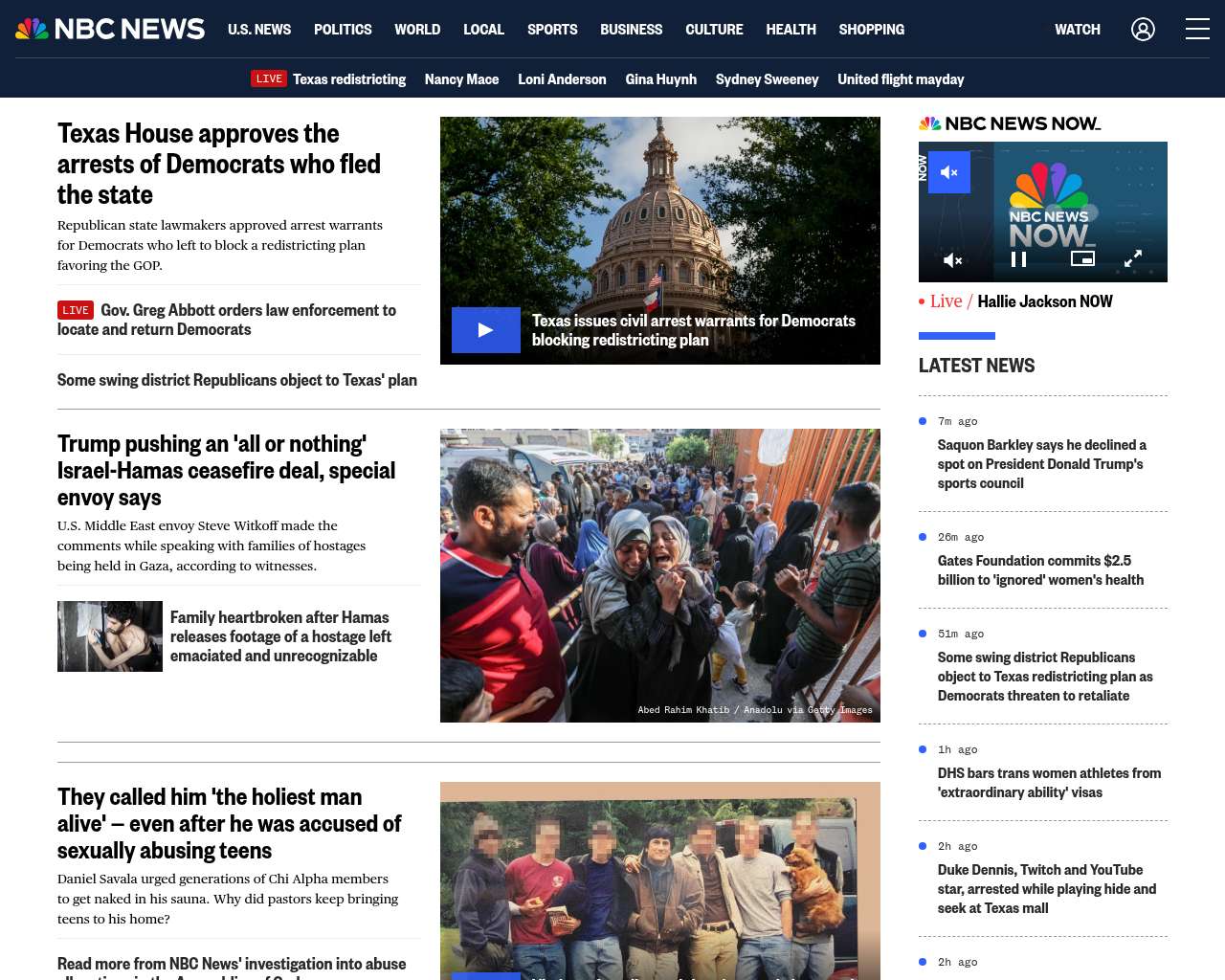Open live Gov. Greg Abbott orders story
Image resolution: width=1225 pixels, height=980 pixels.
[x=227, y=320]
